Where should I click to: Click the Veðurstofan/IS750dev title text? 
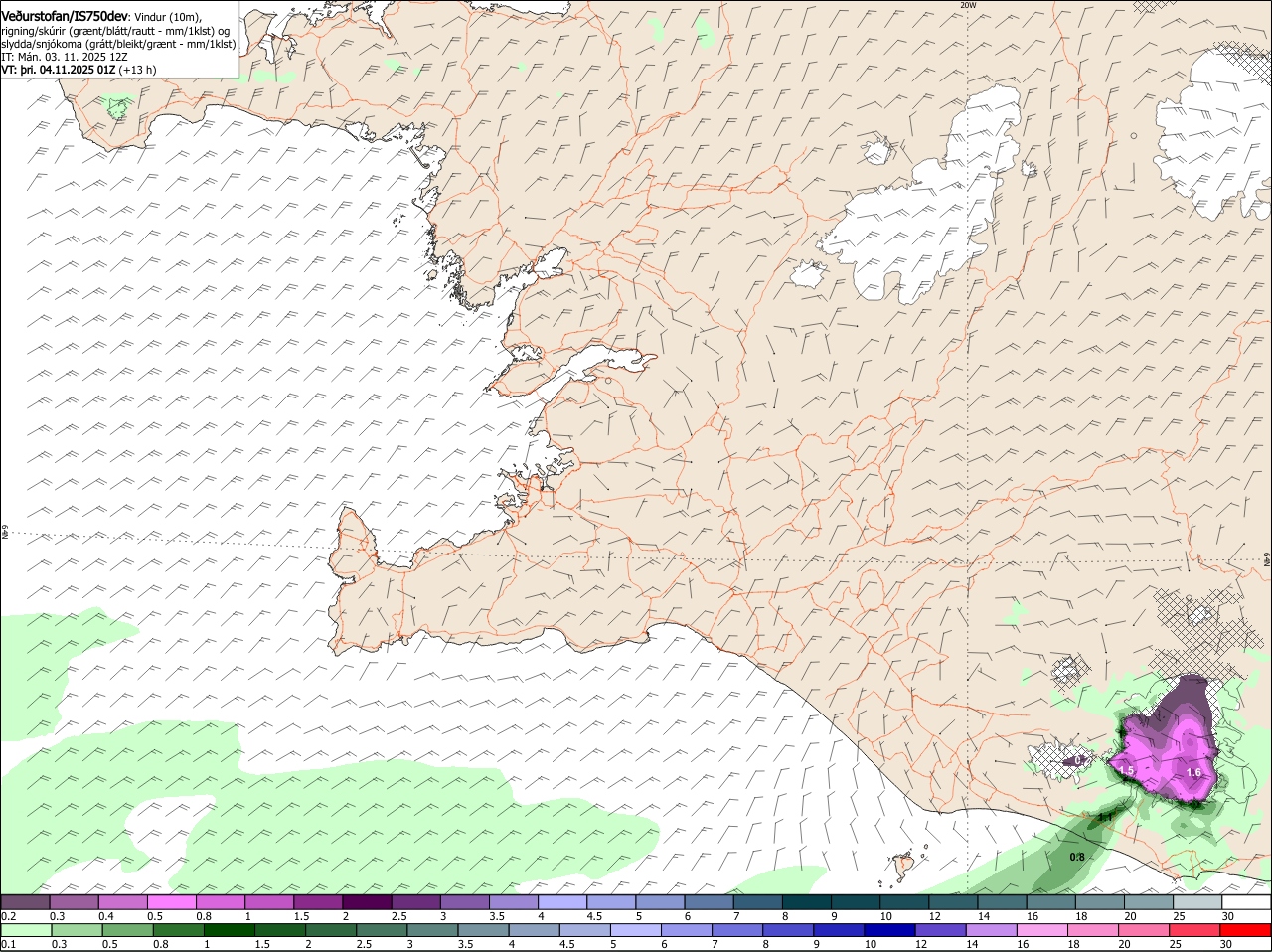(x=65, y=16)
